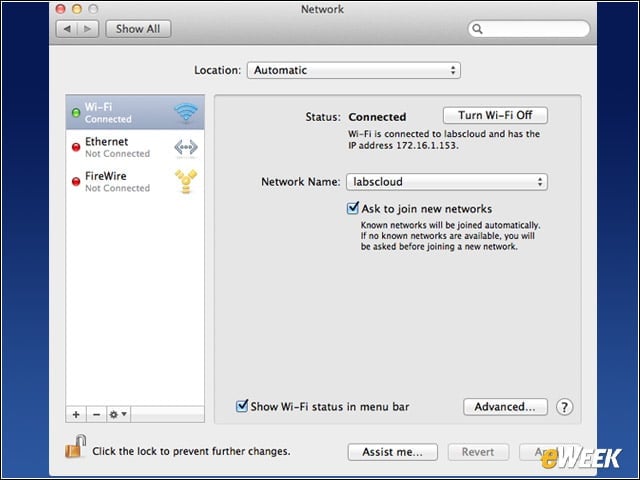Select the Ethernet service in sidebar
This screenshot has width=640, height=480.
tap(135, 147)
